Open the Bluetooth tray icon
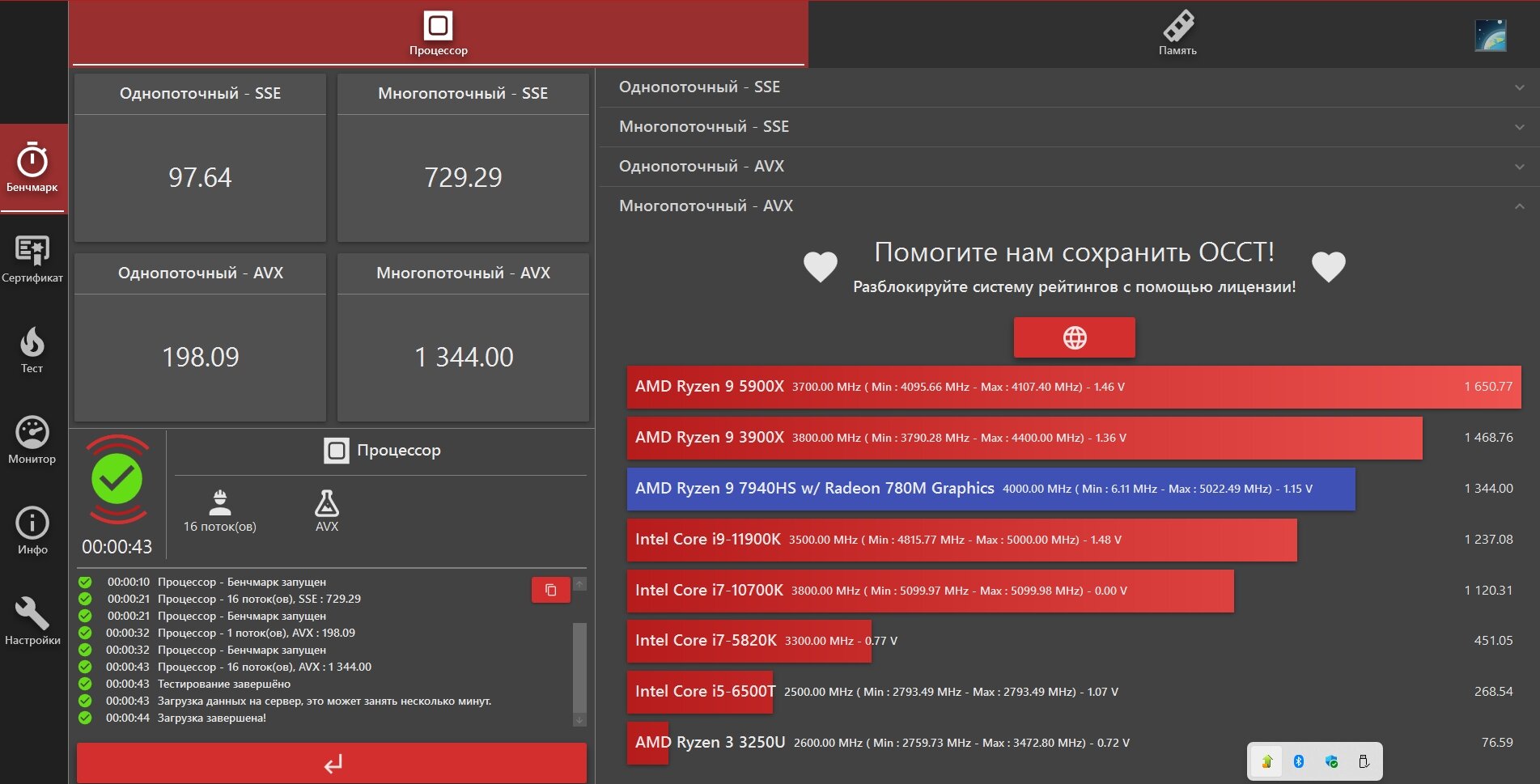Viewport: 1540px width, 784px height. click(1299, 761)
